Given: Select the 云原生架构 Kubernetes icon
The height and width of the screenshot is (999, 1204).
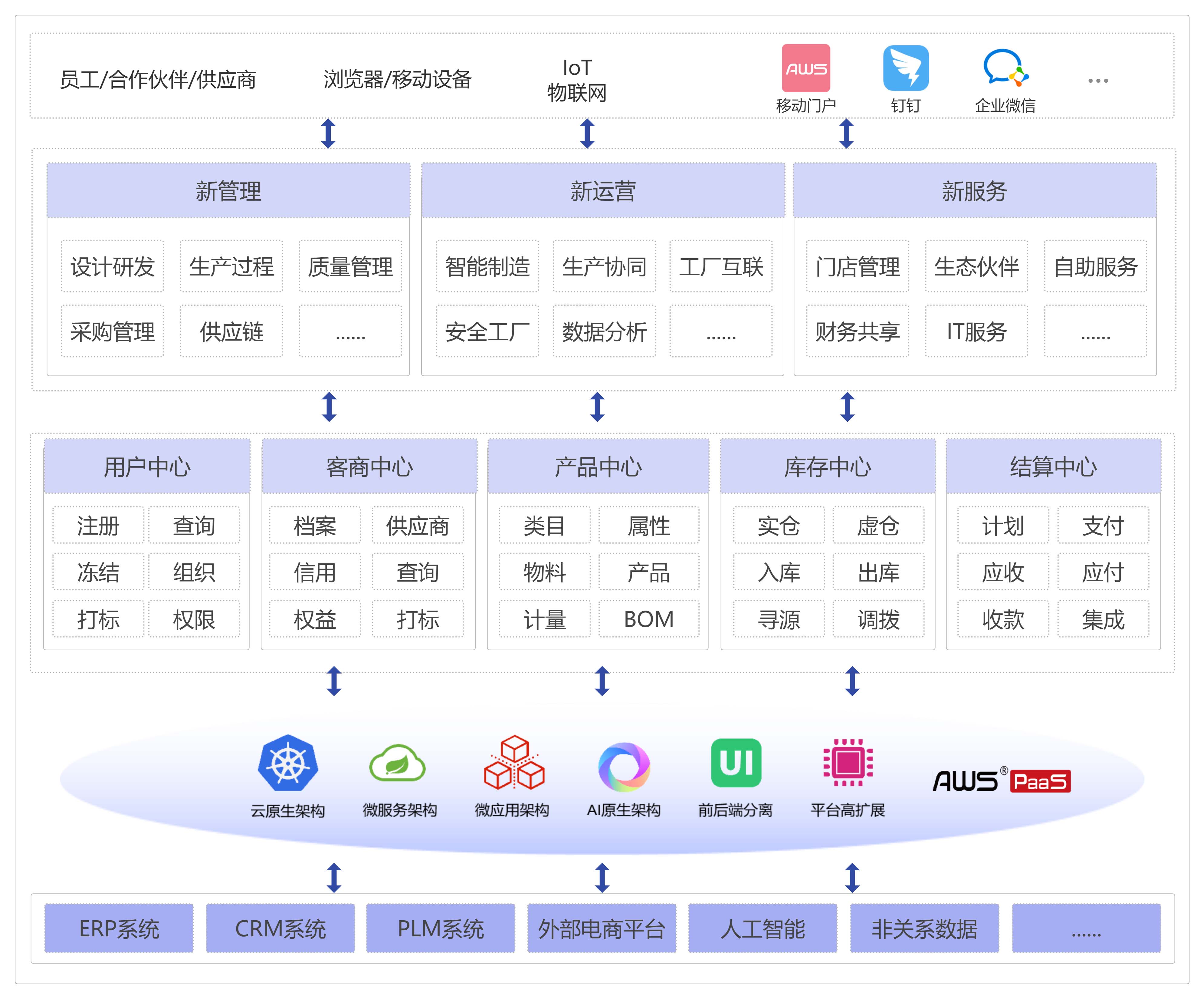Looking at the screenshot, I should pyautogui.click(x=288, y=763).
